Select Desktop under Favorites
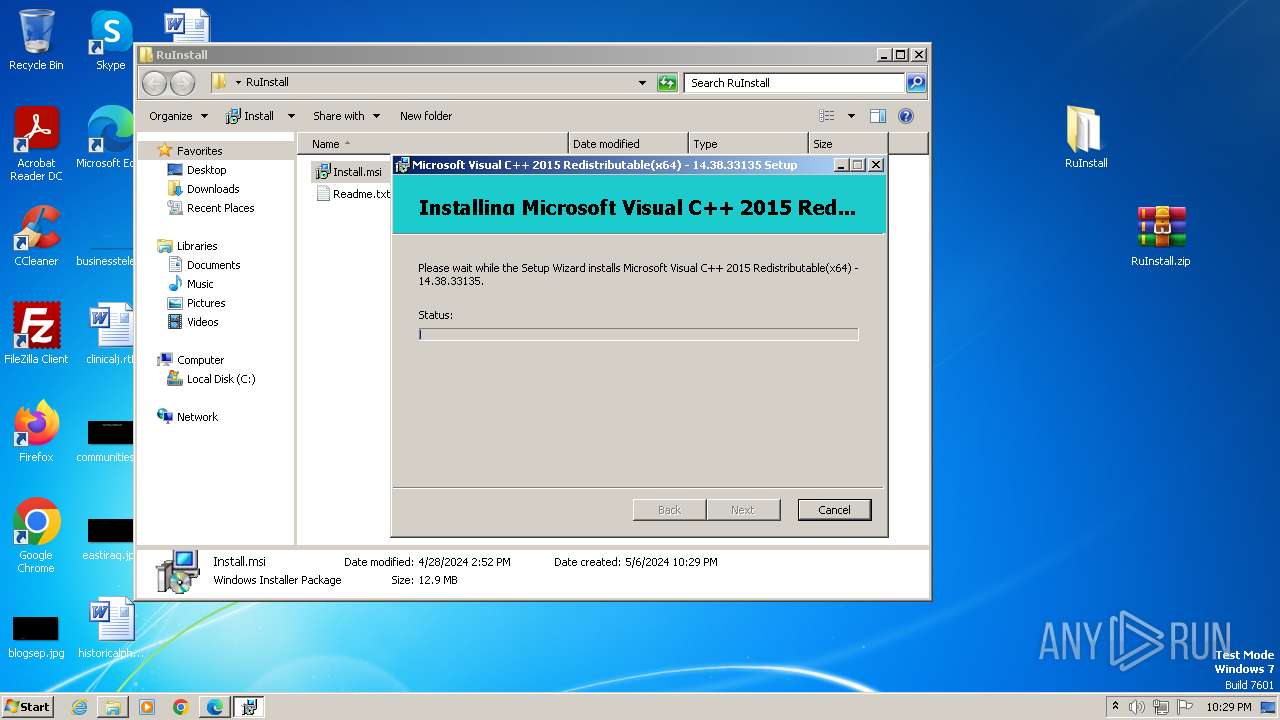This screenshot has height=720, width=1280. click(x=206, y=170)
